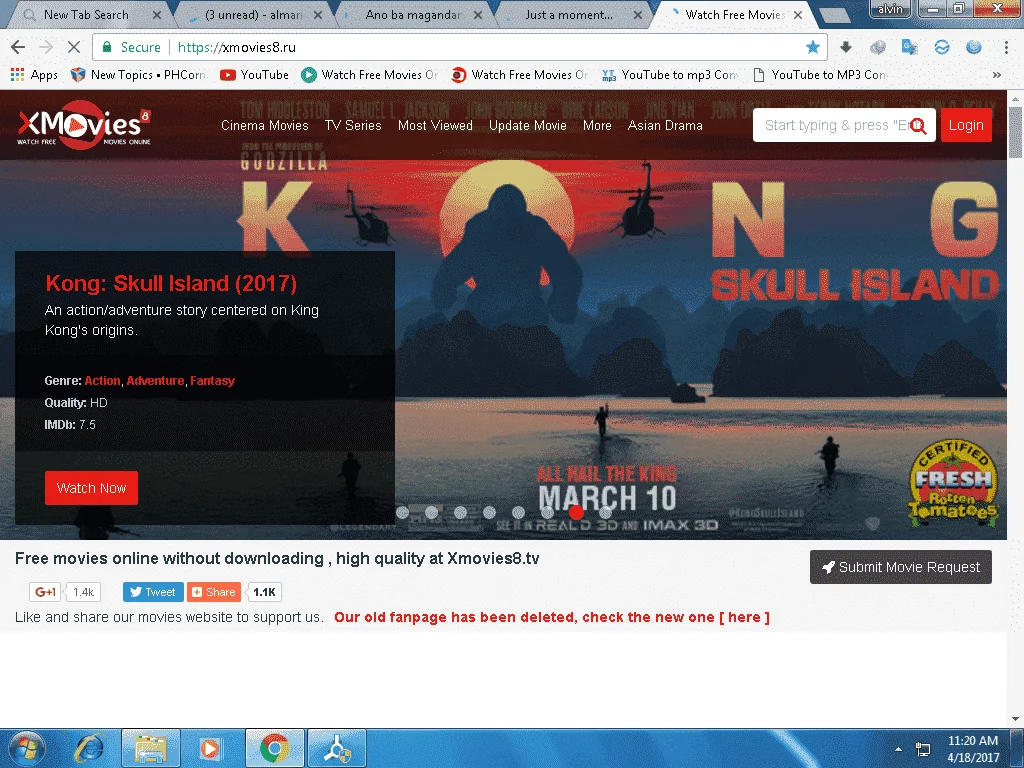Image resolution: width=1024 pixels, height=768 pixels.
Task: Bookmark page with the star icon
Action: point(813,47)
